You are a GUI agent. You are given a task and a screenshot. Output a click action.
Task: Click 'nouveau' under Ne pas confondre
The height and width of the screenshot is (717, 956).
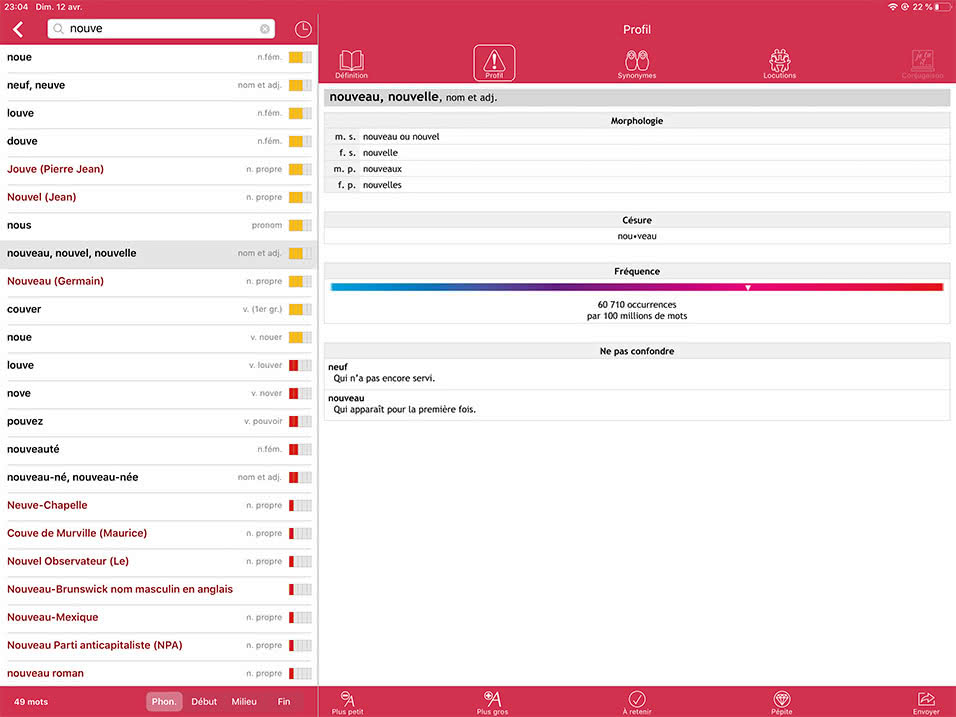click(346, 398)
